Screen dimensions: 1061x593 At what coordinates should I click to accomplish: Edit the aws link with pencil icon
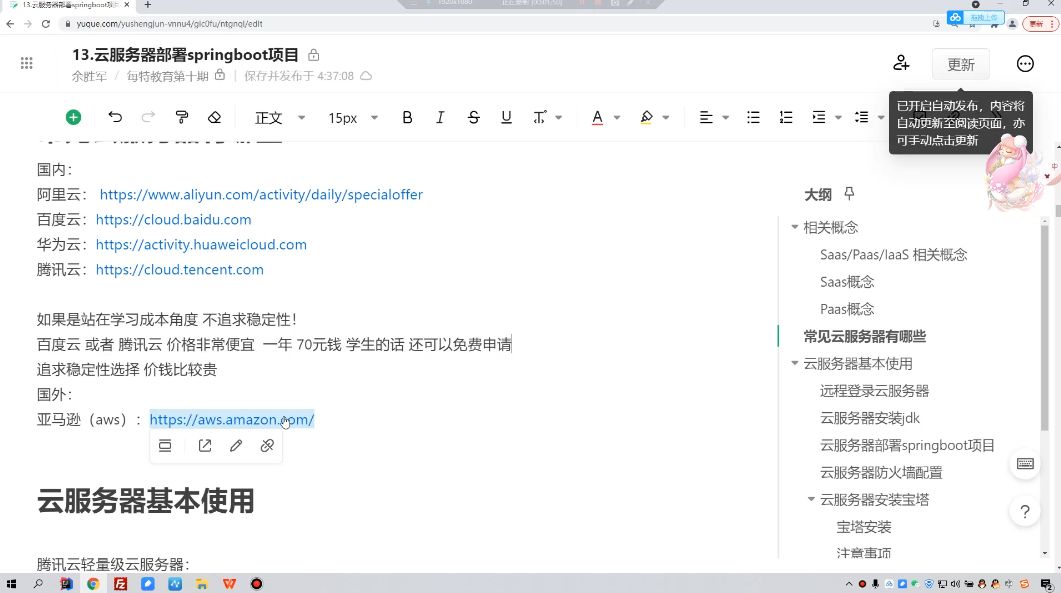point(235,445)
